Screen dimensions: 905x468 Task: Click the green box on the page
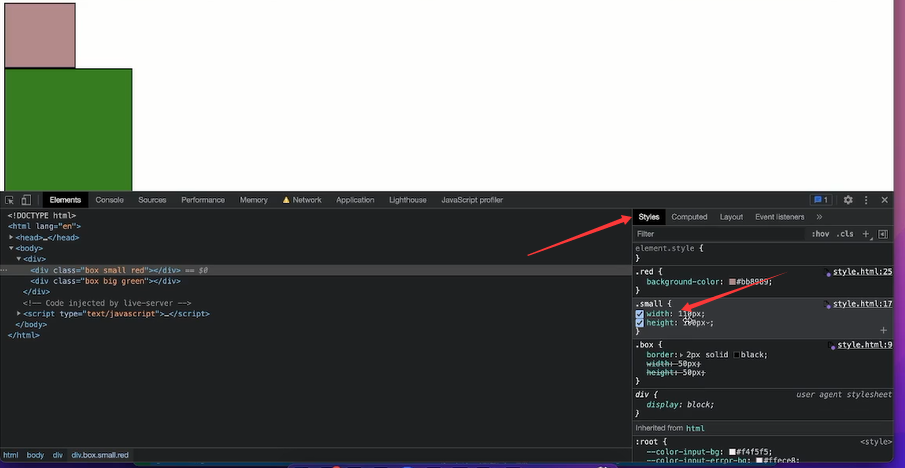click(68, 130)
